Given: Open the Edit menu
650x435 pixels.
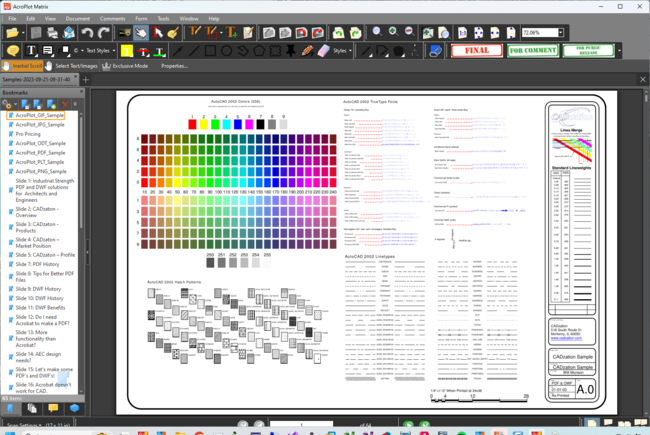Looking at the screenshot, I should [x=31, y=19].
